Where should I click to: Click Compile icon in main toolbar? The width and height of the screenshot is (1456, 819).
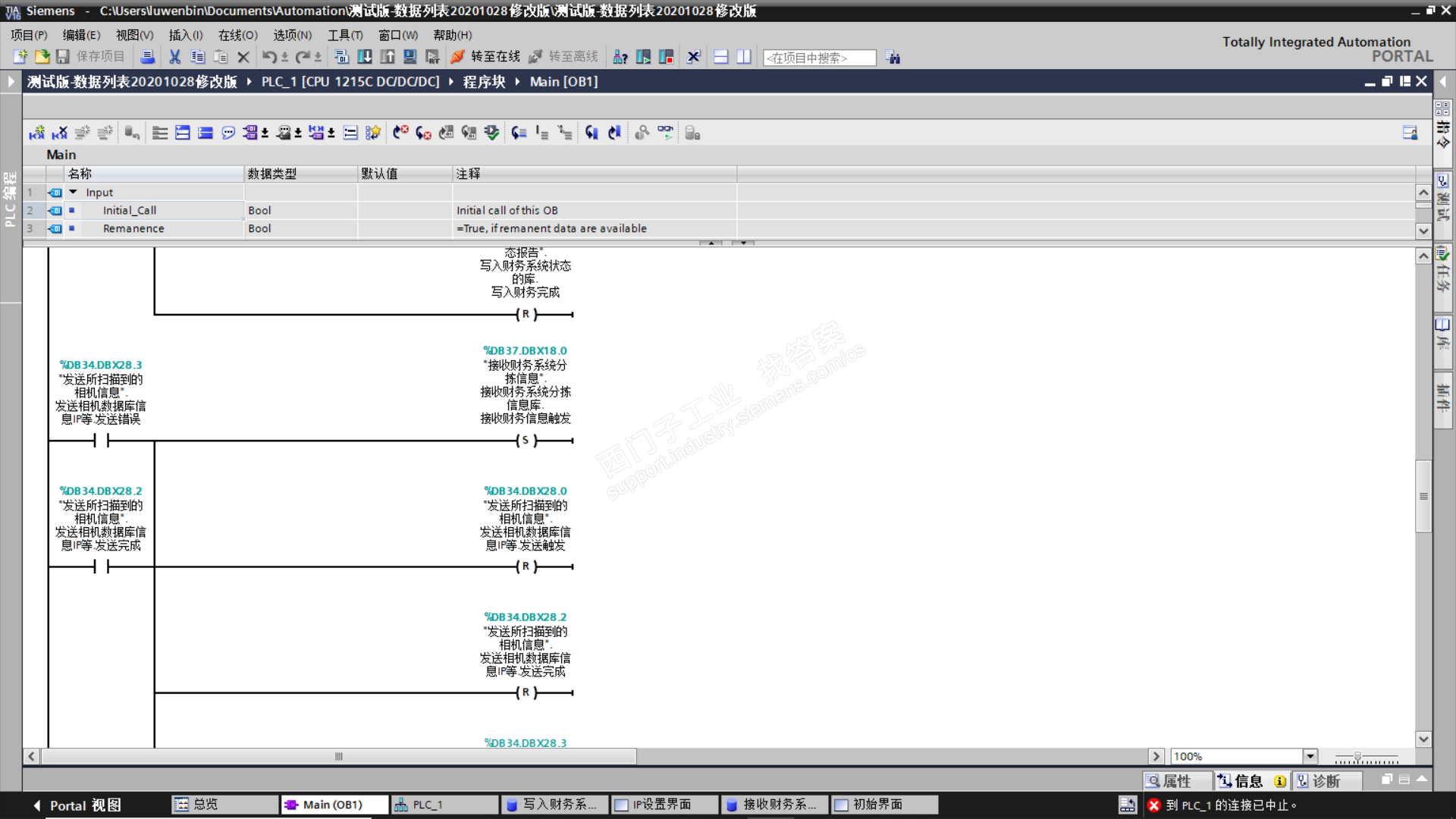(342, 57)
